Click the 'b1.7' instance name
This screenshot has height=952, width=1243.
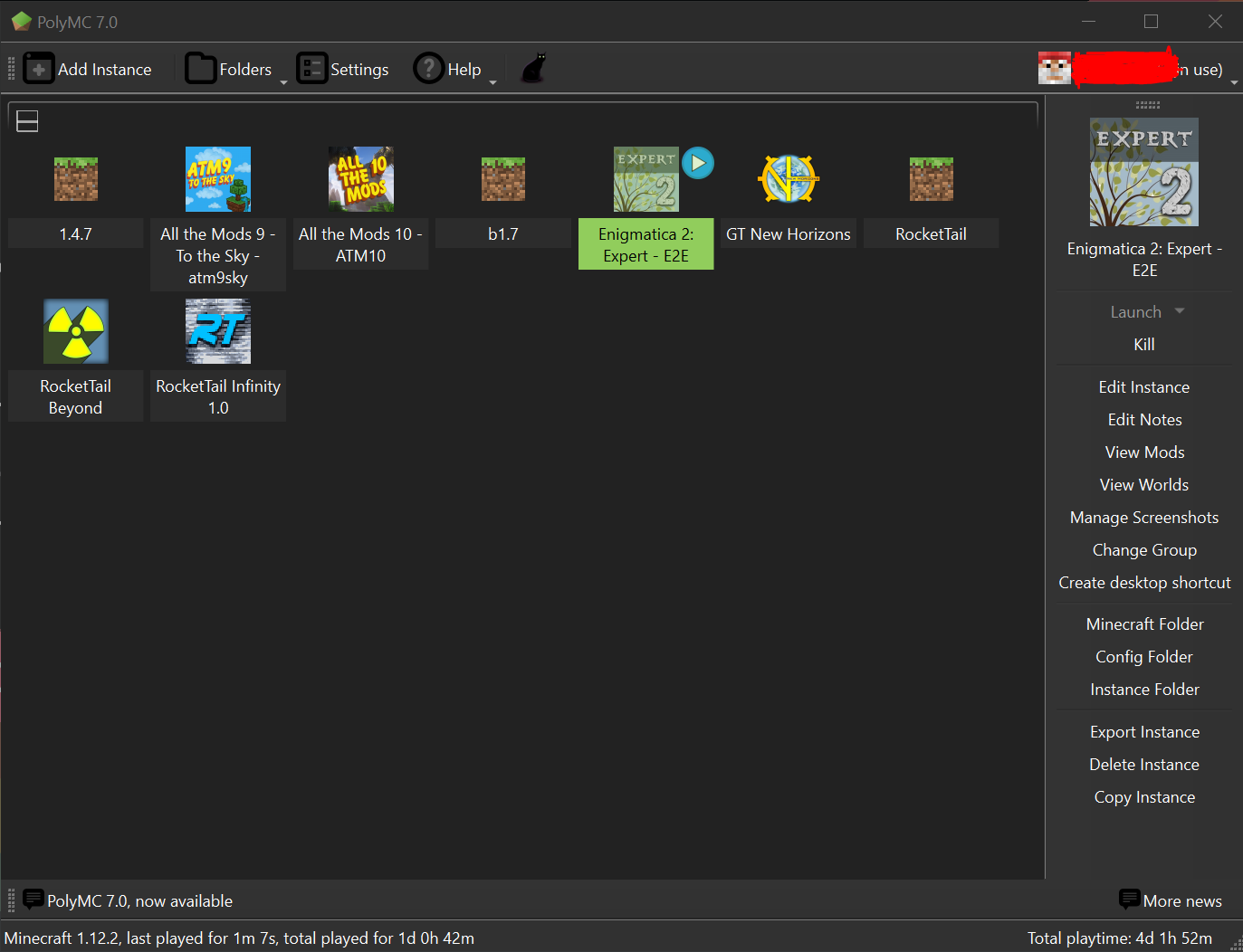coord(503,234)
